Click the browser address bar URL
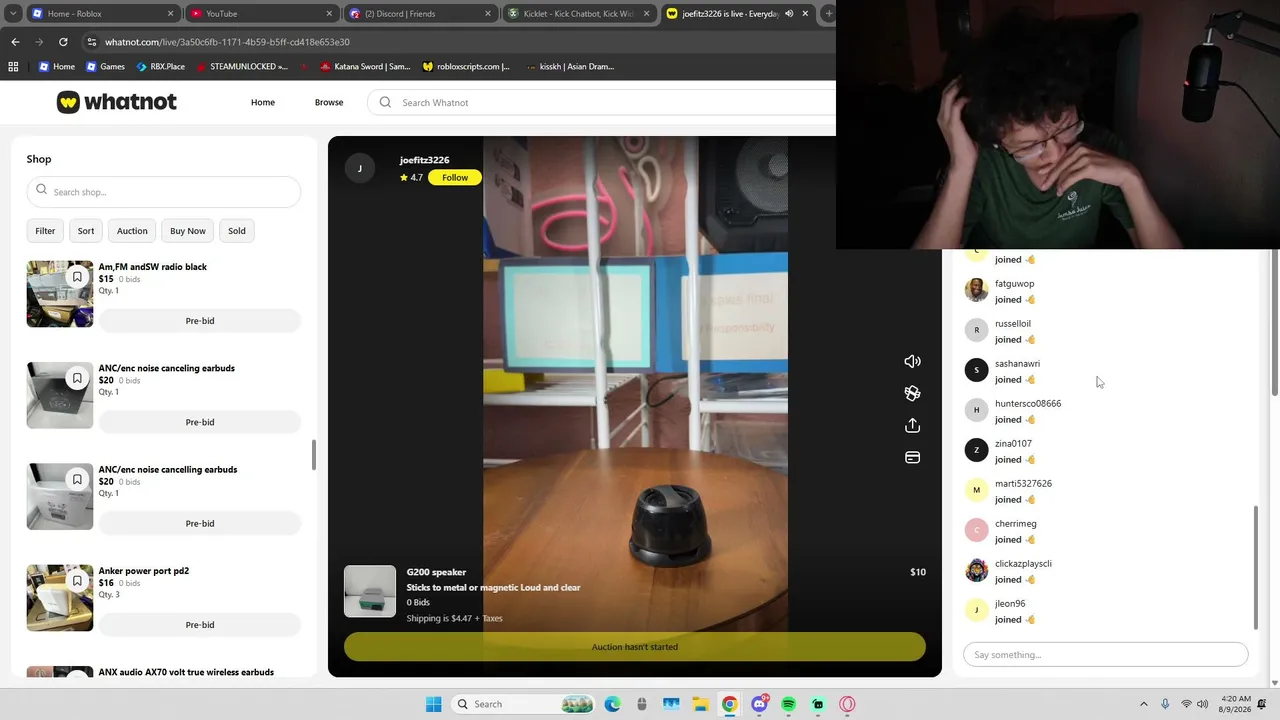The image size is (1280, 720). (227, 42)
